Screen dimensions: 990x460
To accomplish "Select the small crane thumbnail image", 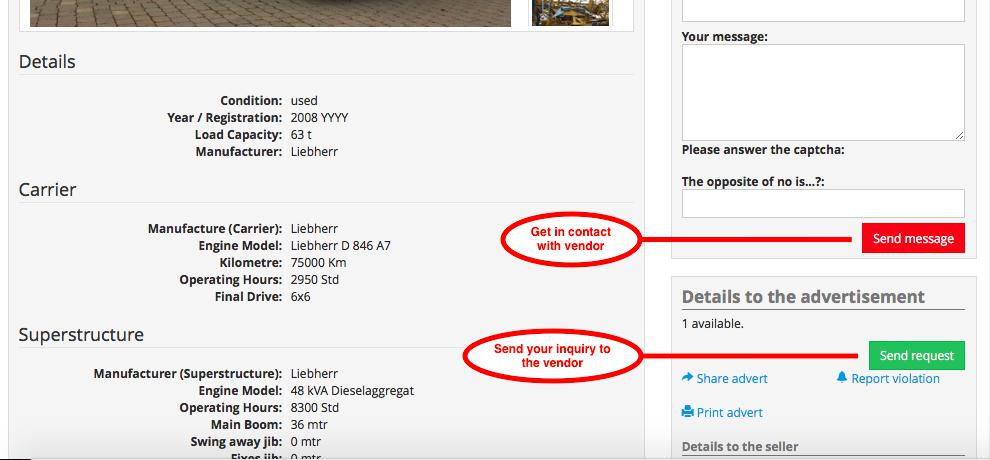I will coord(570,13).
